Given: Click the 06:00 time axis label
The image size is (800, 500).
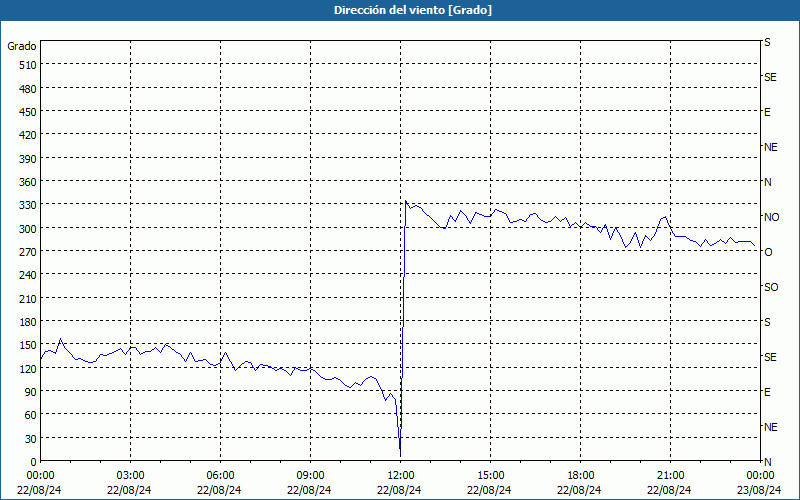Looking at the screenshot, I should [x=220, y=476].
